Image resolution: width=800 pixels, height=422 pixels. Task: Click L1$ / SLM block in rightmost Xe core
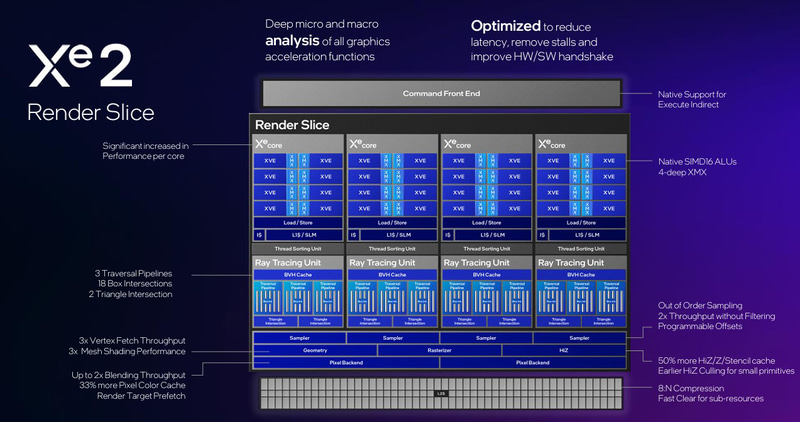click(x=587, y=235)
